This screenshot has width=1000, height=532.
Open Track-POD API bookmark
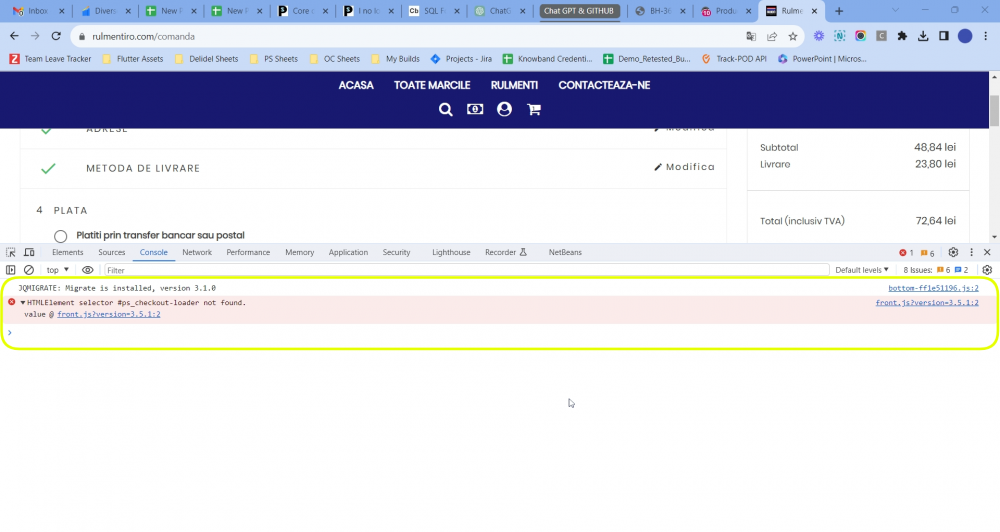[x=734, y=59]
